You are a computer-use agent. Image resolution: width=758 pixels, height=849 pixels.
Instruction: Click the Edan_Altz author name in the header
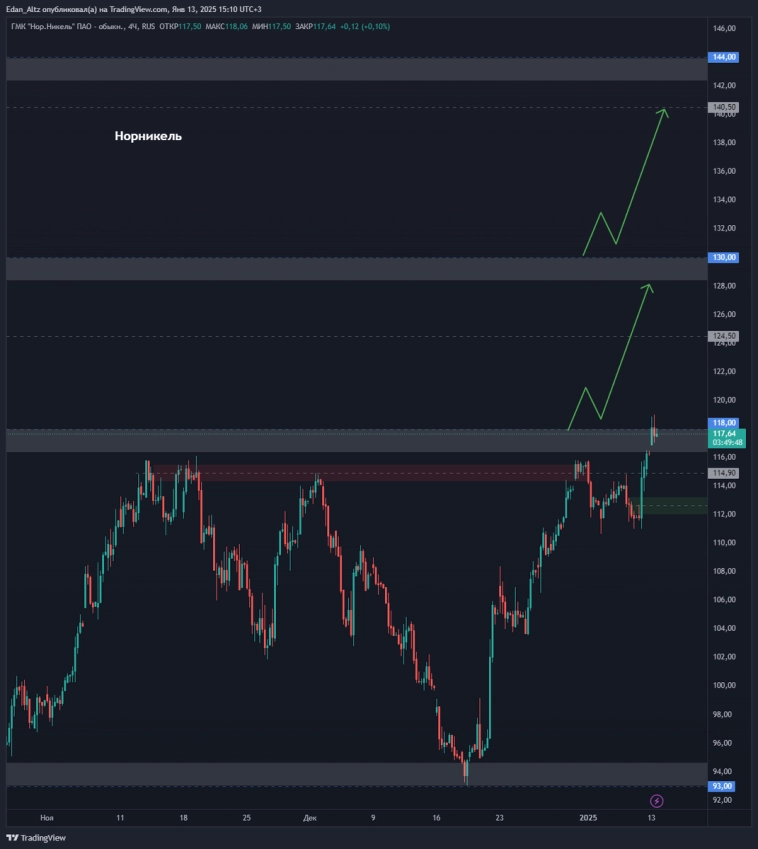pyautogui.click(x=23, y=9)
